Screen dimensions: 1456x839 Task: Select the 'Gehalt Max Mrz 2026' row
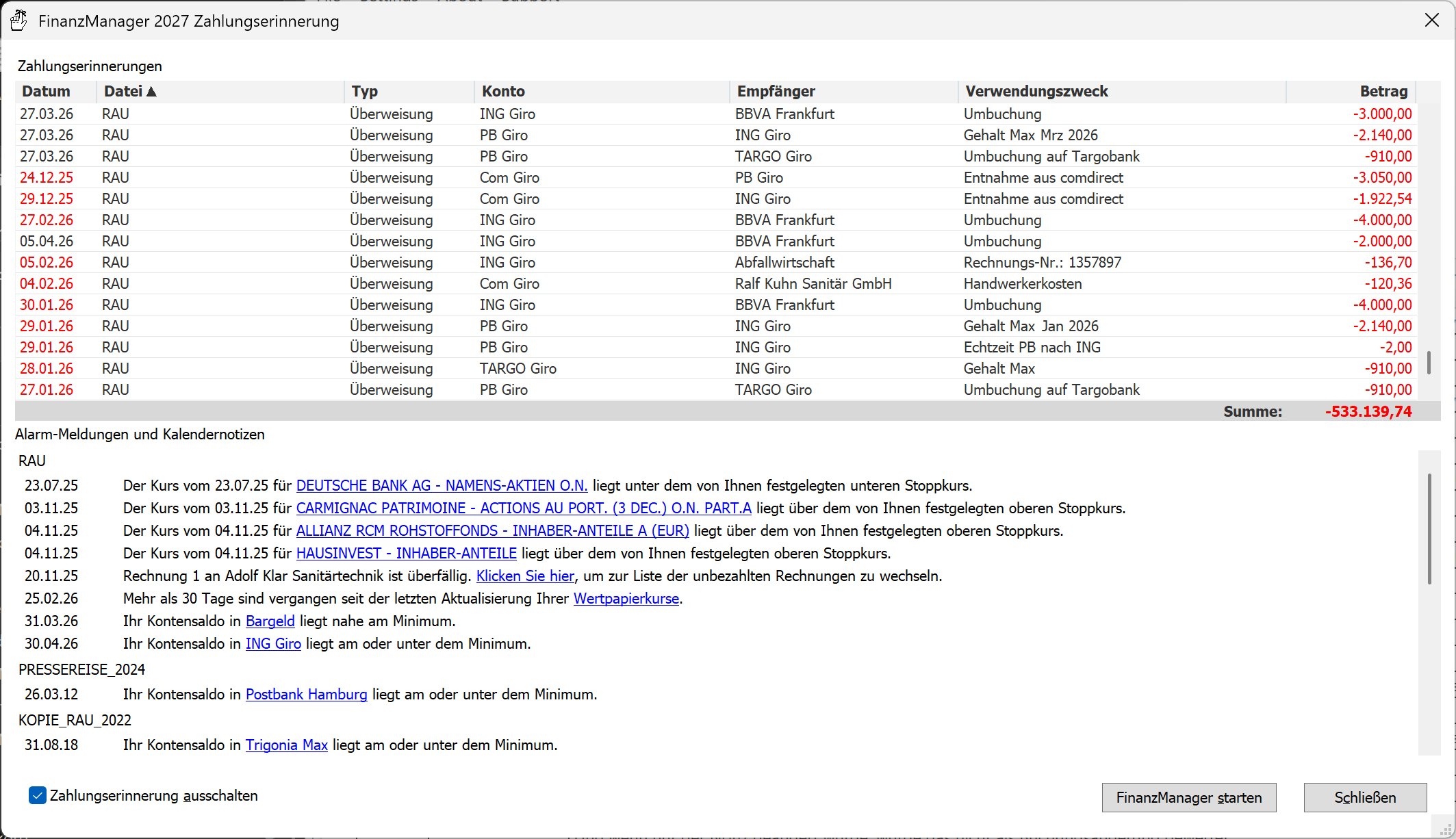pos(716,135)
